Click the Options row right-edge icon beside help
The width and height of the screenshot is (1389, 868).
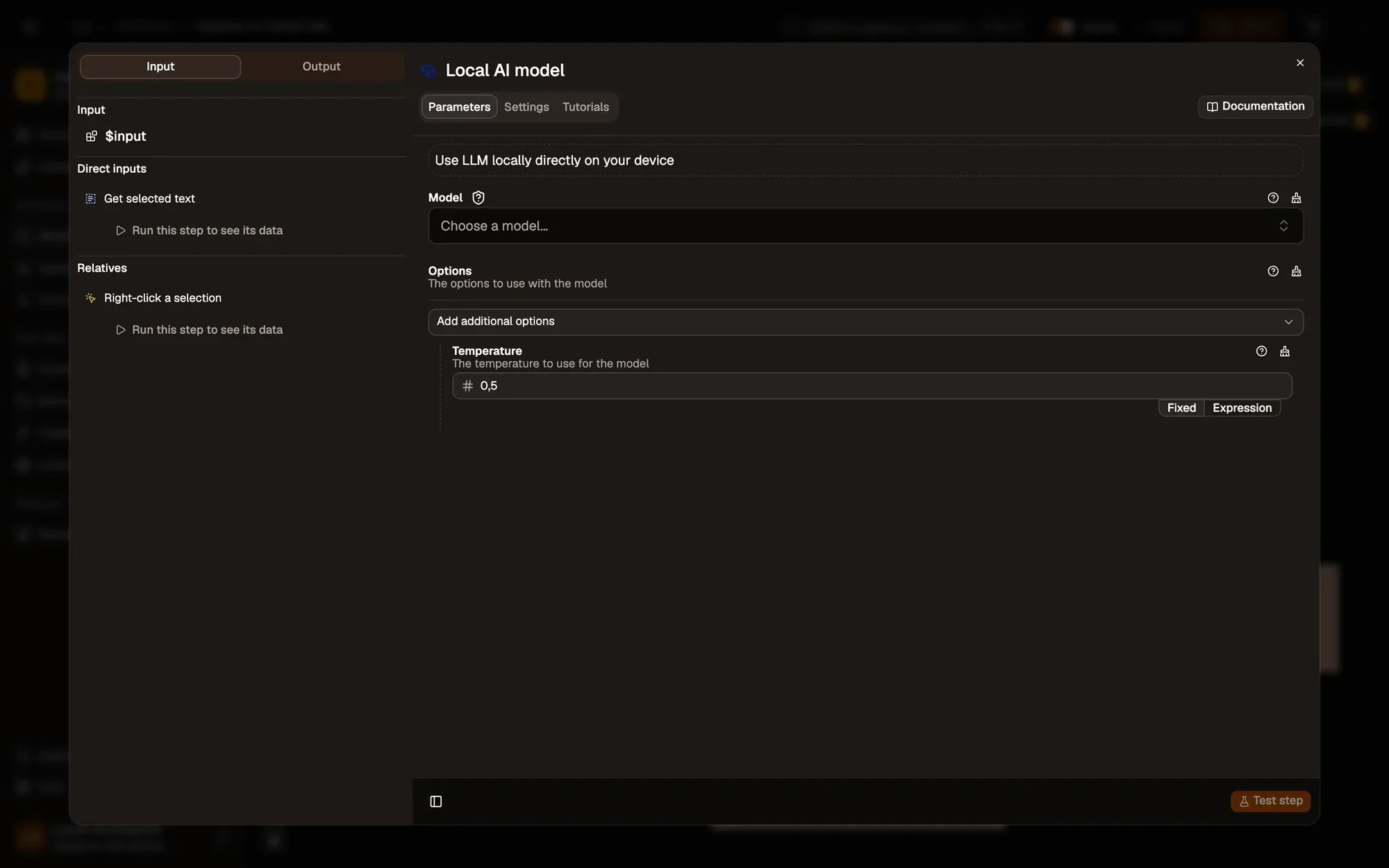(x=1296, y=272)
